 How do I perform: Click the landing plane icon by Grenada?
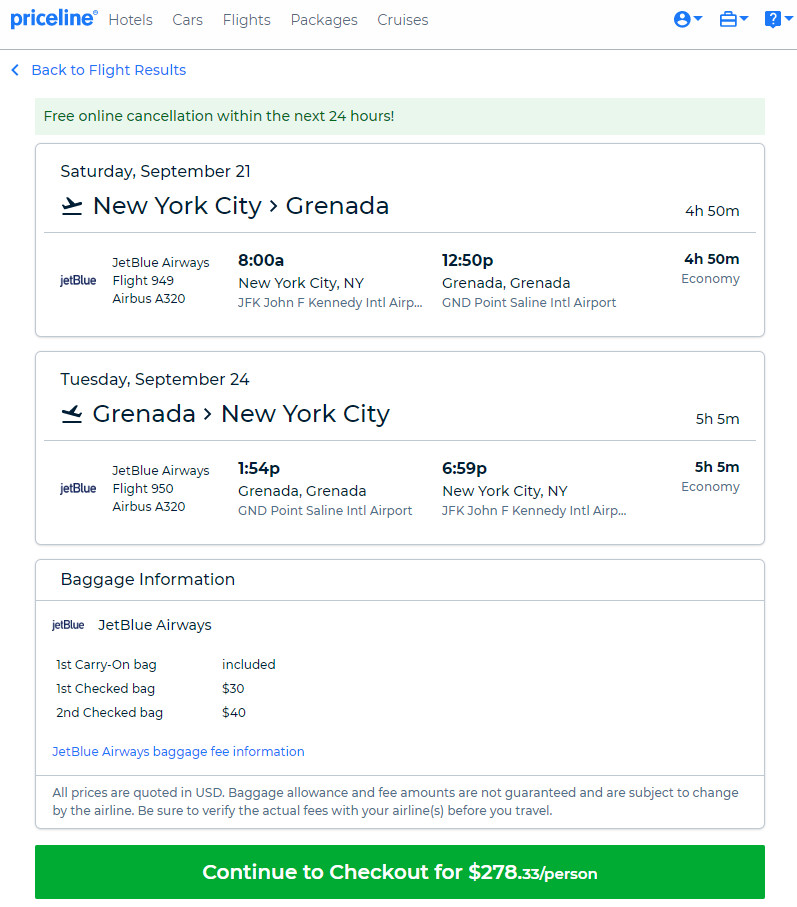[72, 414]
